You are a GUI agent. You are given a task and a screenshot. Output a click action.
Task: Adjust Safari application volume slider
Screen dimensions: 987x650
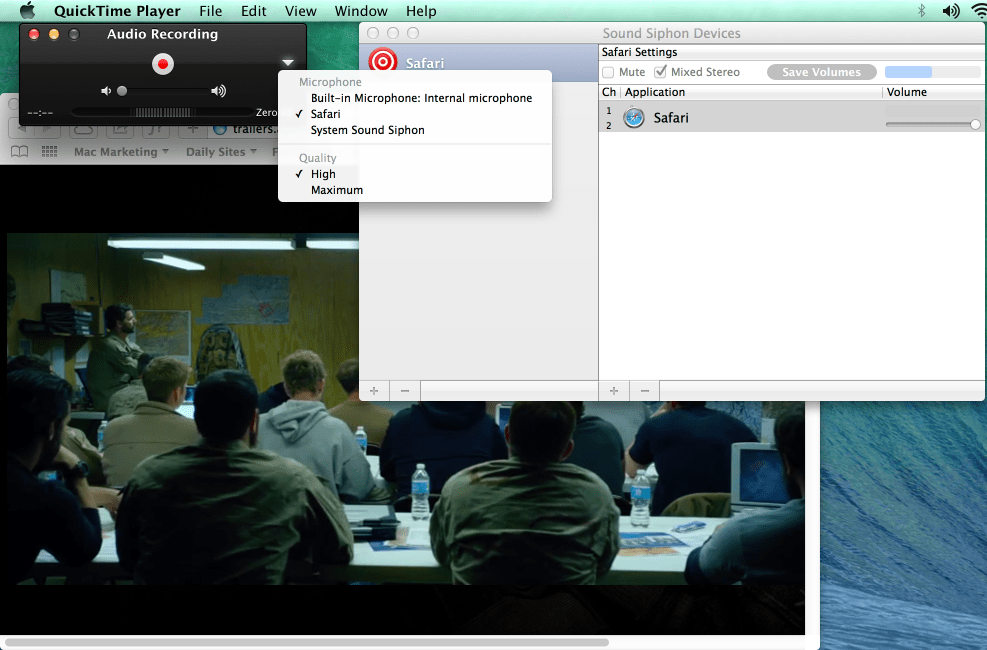pos(975,125)
